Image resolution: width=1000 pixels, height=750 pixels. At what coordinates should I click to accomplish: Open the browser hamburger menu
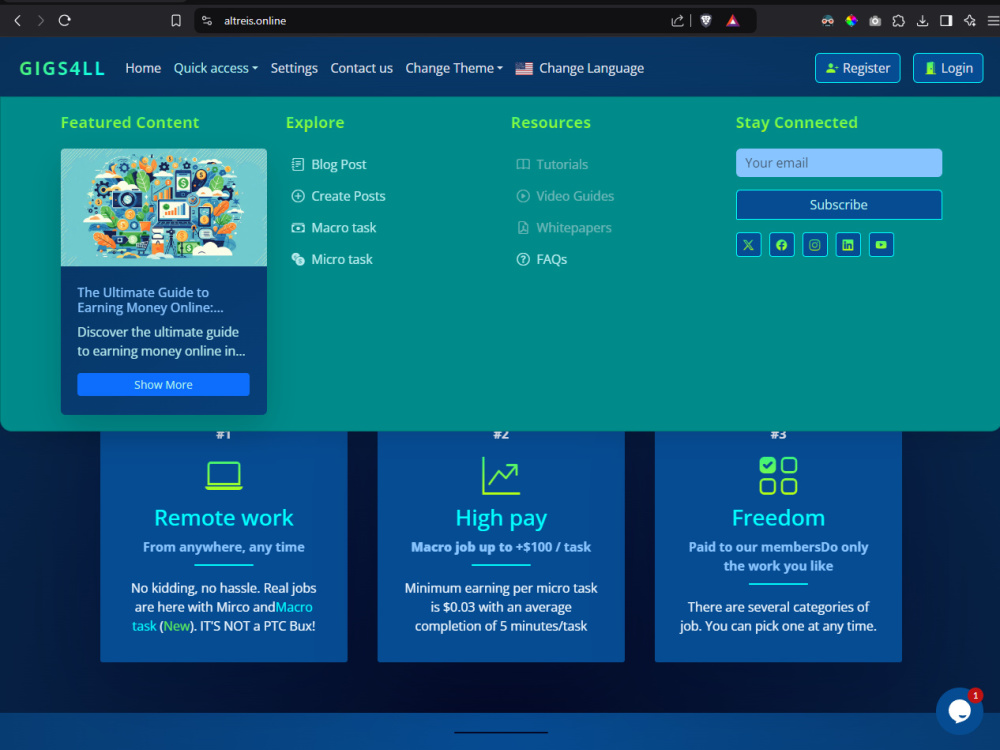(x=993, y=20)
